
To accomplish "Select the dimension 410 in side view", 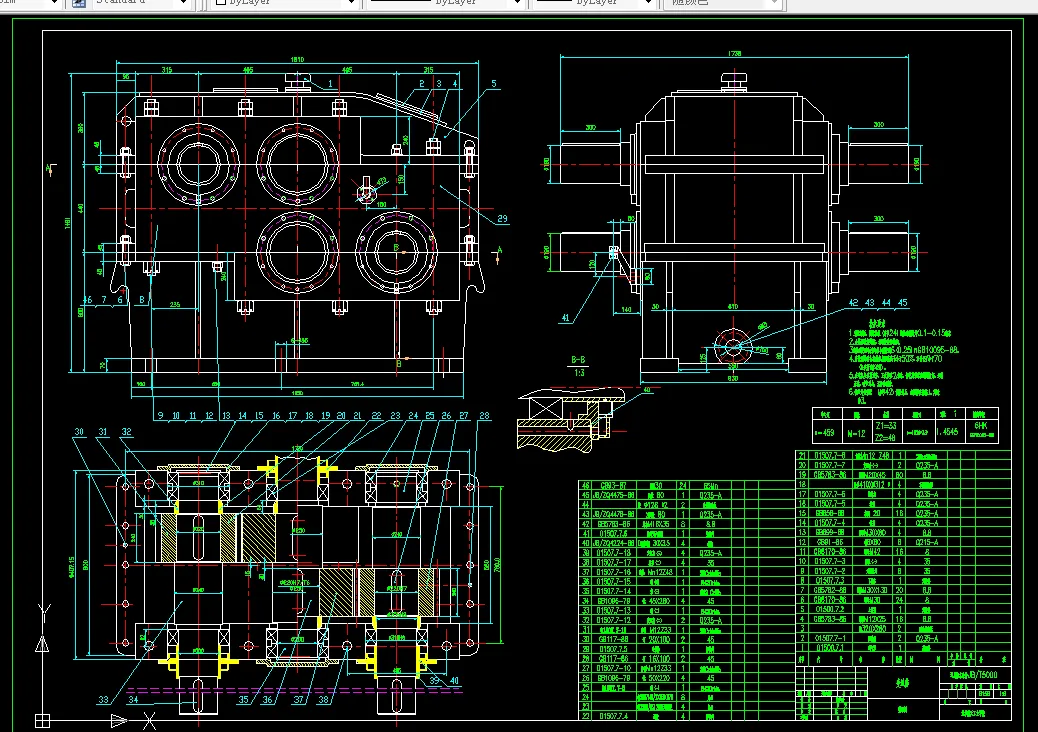I will (733, 306).
